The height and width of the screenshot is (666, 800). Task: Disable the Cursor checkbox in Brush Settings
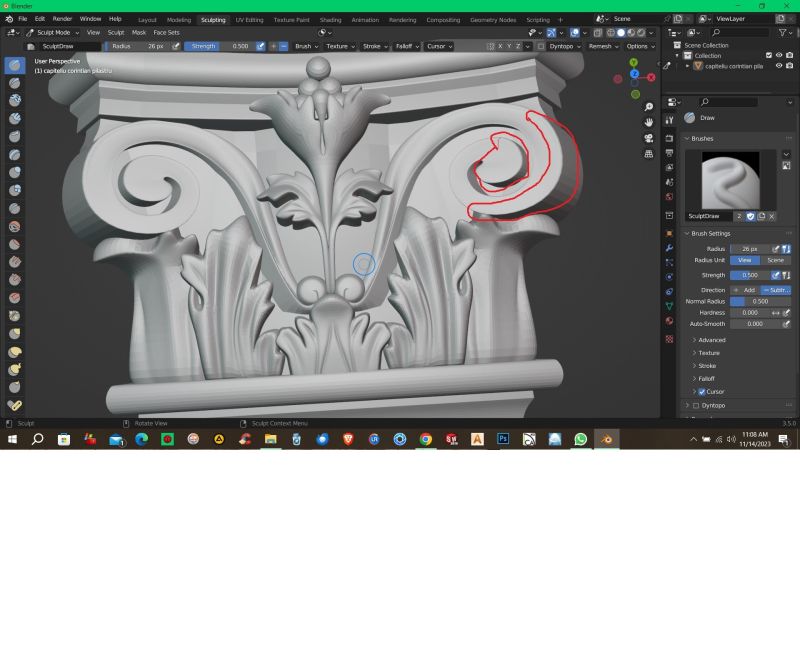click(702, 391)
